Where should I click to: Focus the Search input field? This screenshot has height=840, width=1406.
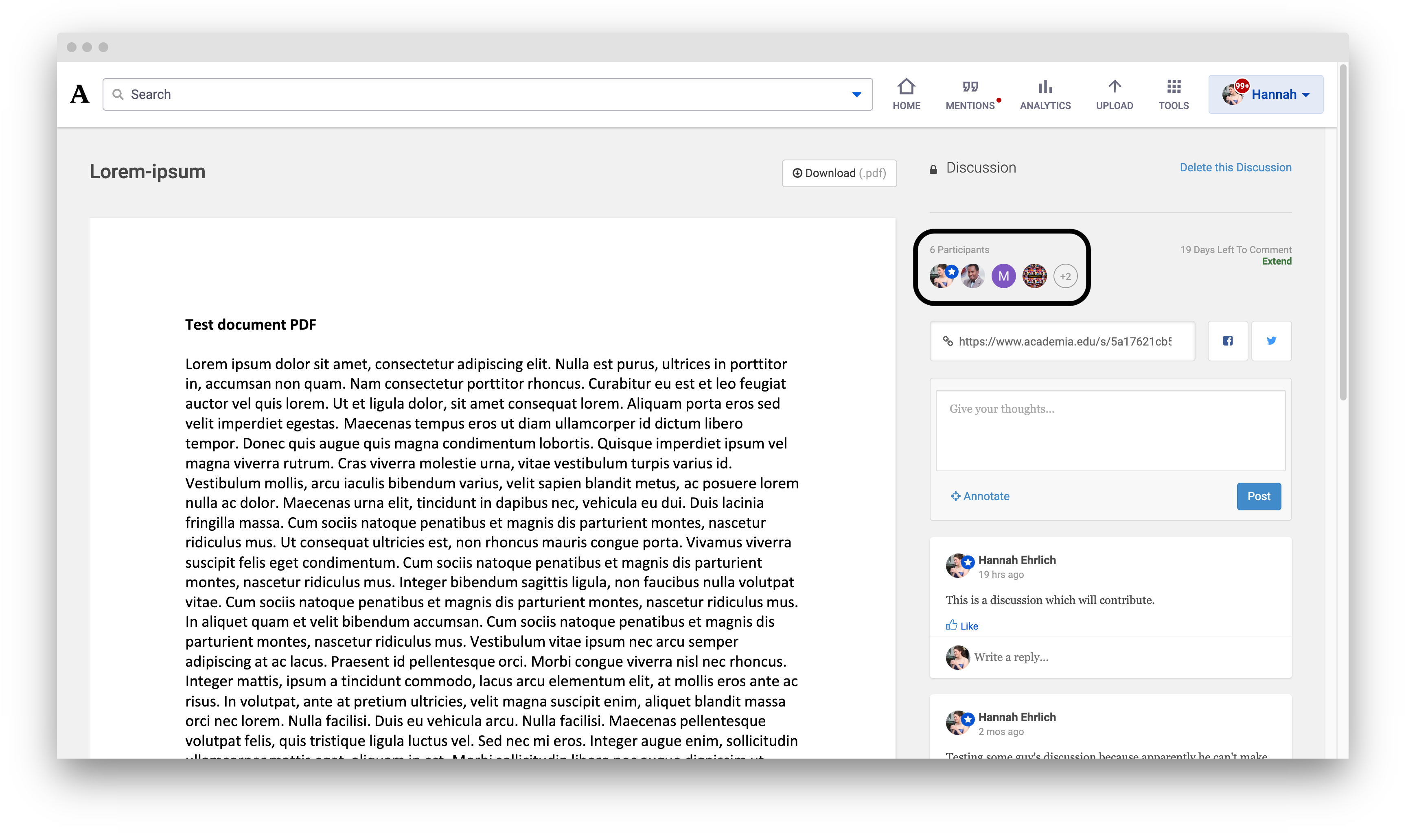click(487, 94)
